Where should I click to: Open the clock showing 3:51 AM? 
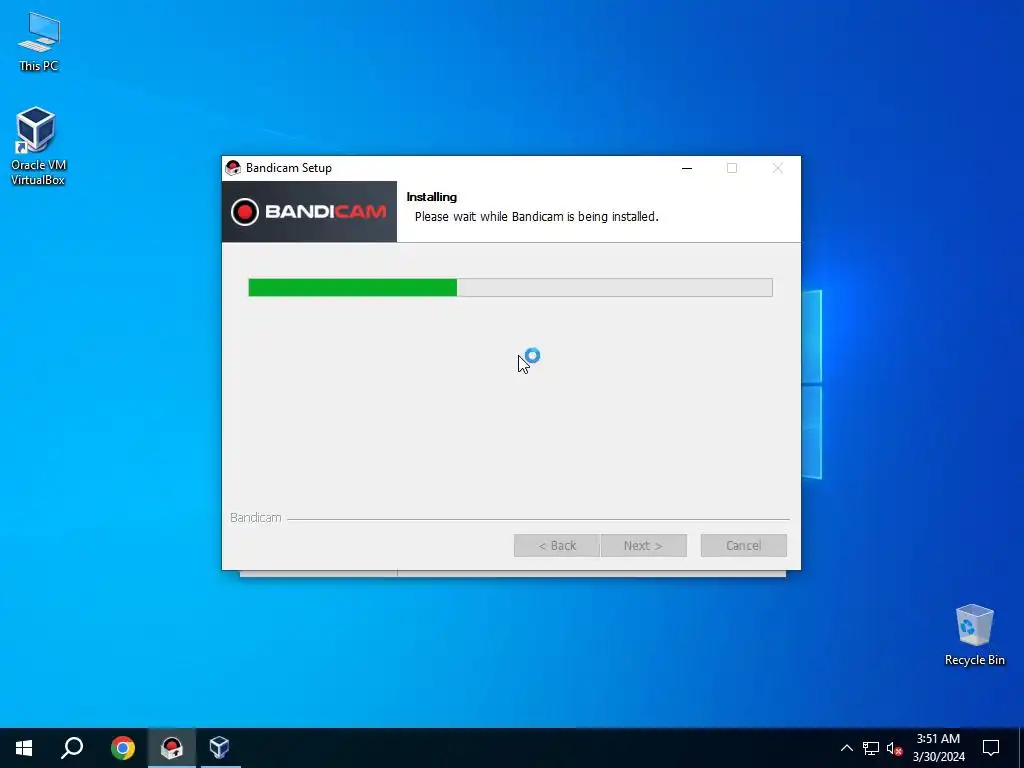(938, 748)
